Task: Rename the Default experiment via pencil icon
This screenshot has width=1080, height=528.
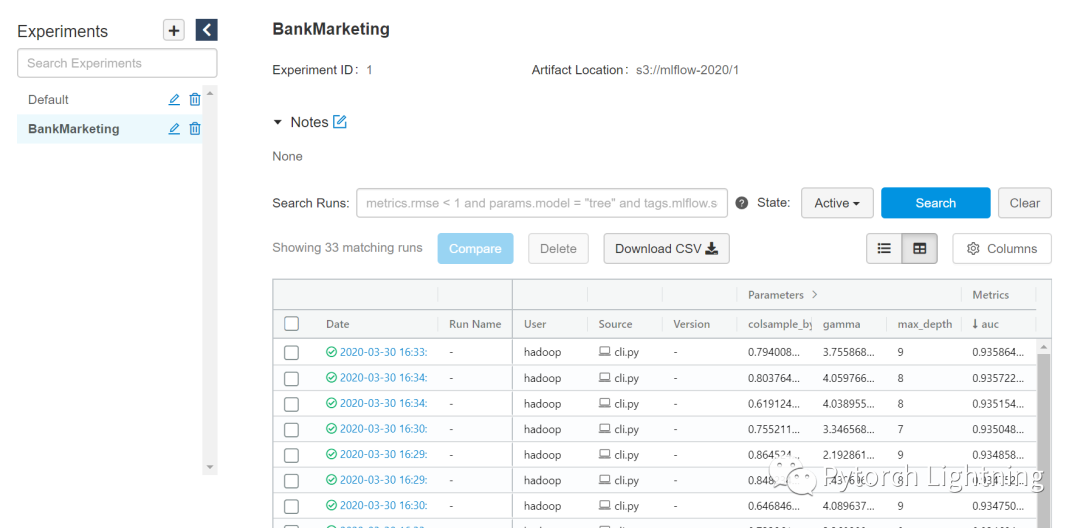Action: tap(174, 100)
